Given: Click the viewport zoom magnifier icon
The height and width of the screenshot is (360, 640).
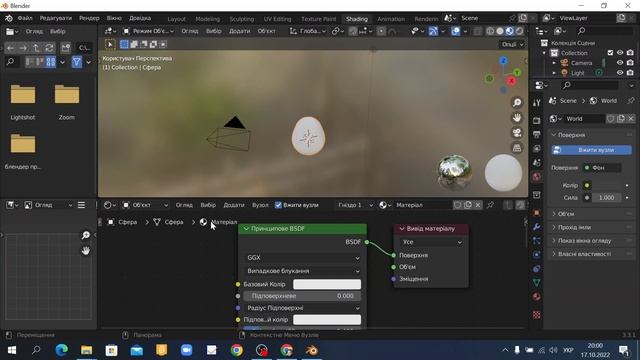Looking at the screenshot, I should (517, 102).
